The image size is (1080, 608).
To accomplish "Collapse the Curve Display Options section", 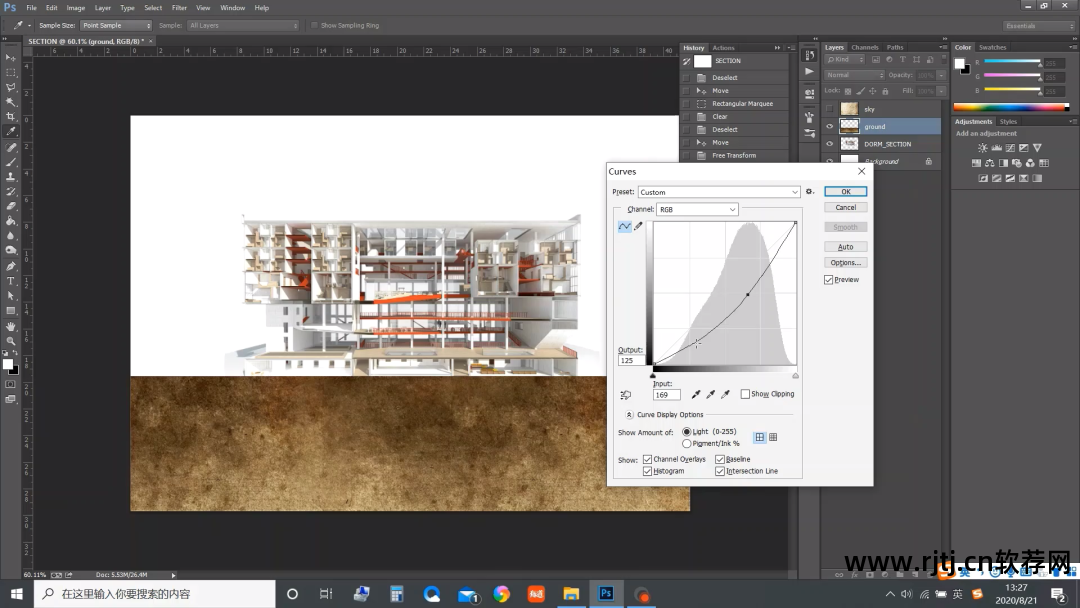I will [629, 415].
